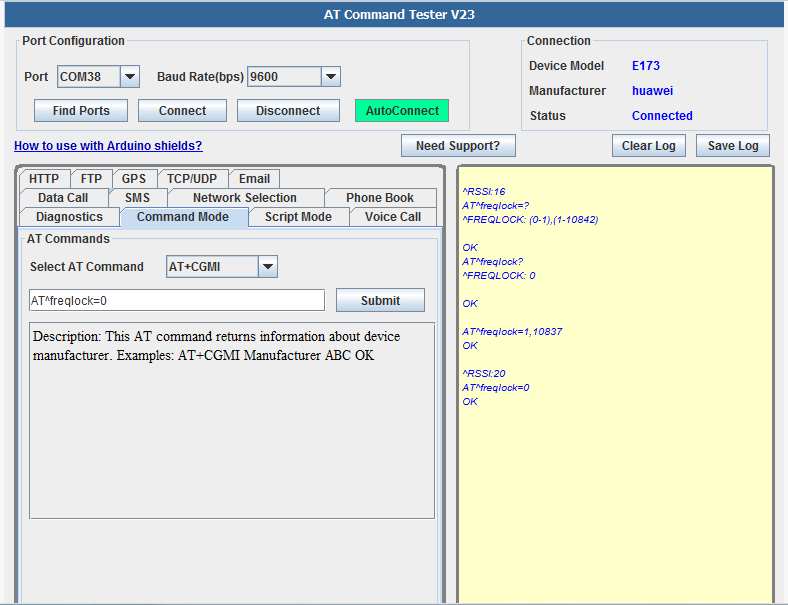This screenshot has height=605, width=788.
Task: Open the TCP/UDP tab
Action: (192, 179)
